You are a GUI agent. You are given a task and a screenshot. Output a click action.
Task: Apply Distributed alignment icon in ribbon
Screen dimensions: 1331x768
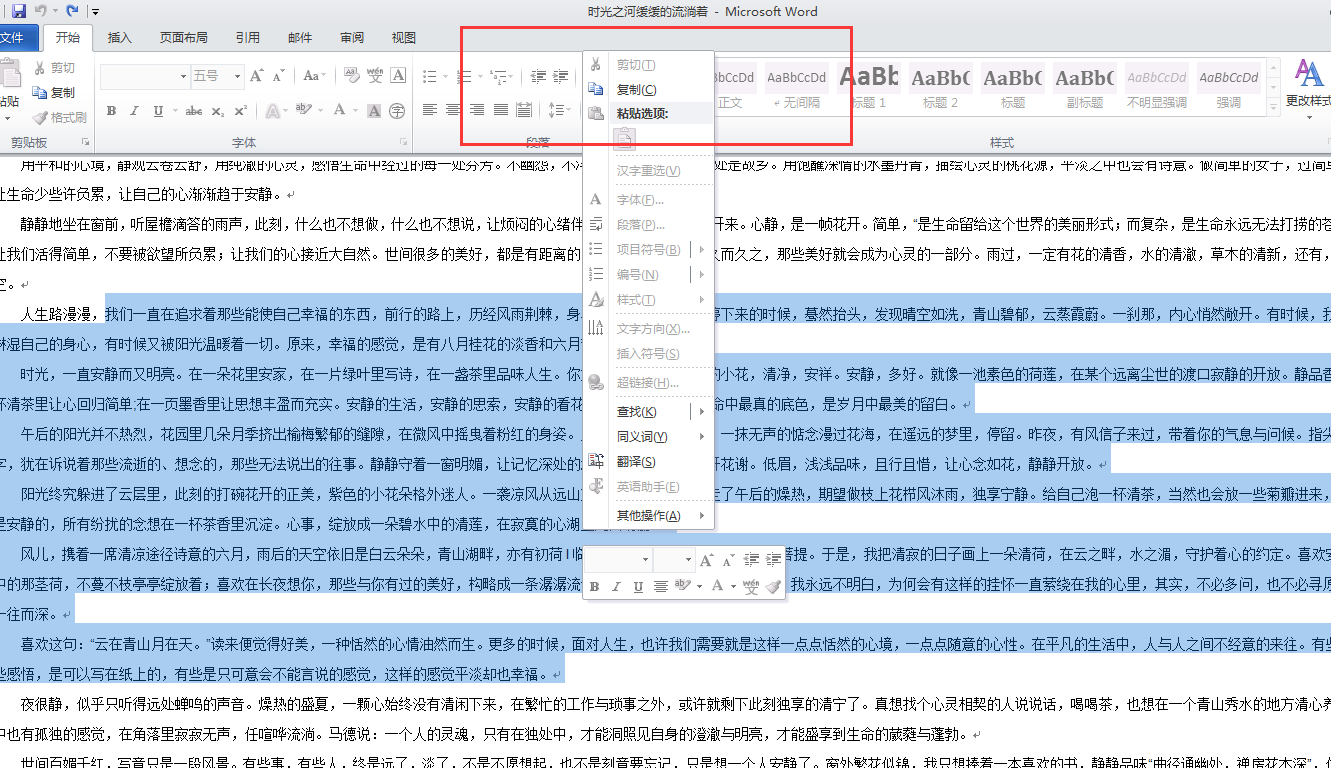(525, 110)
